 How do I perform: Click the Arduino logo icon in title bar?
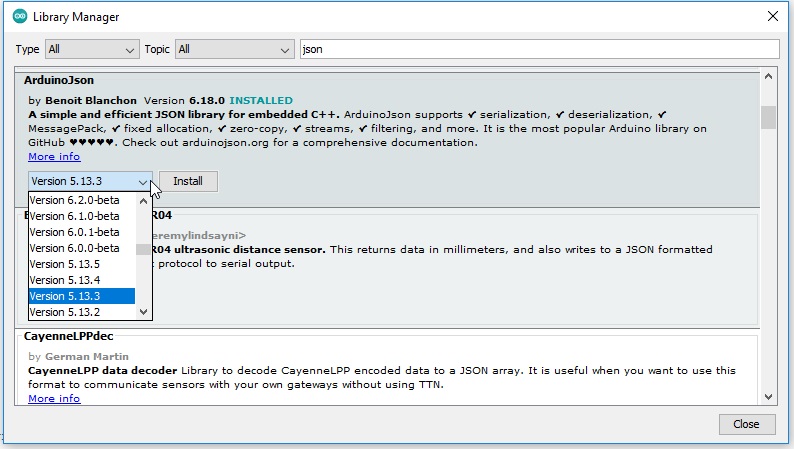click(20, 16)
